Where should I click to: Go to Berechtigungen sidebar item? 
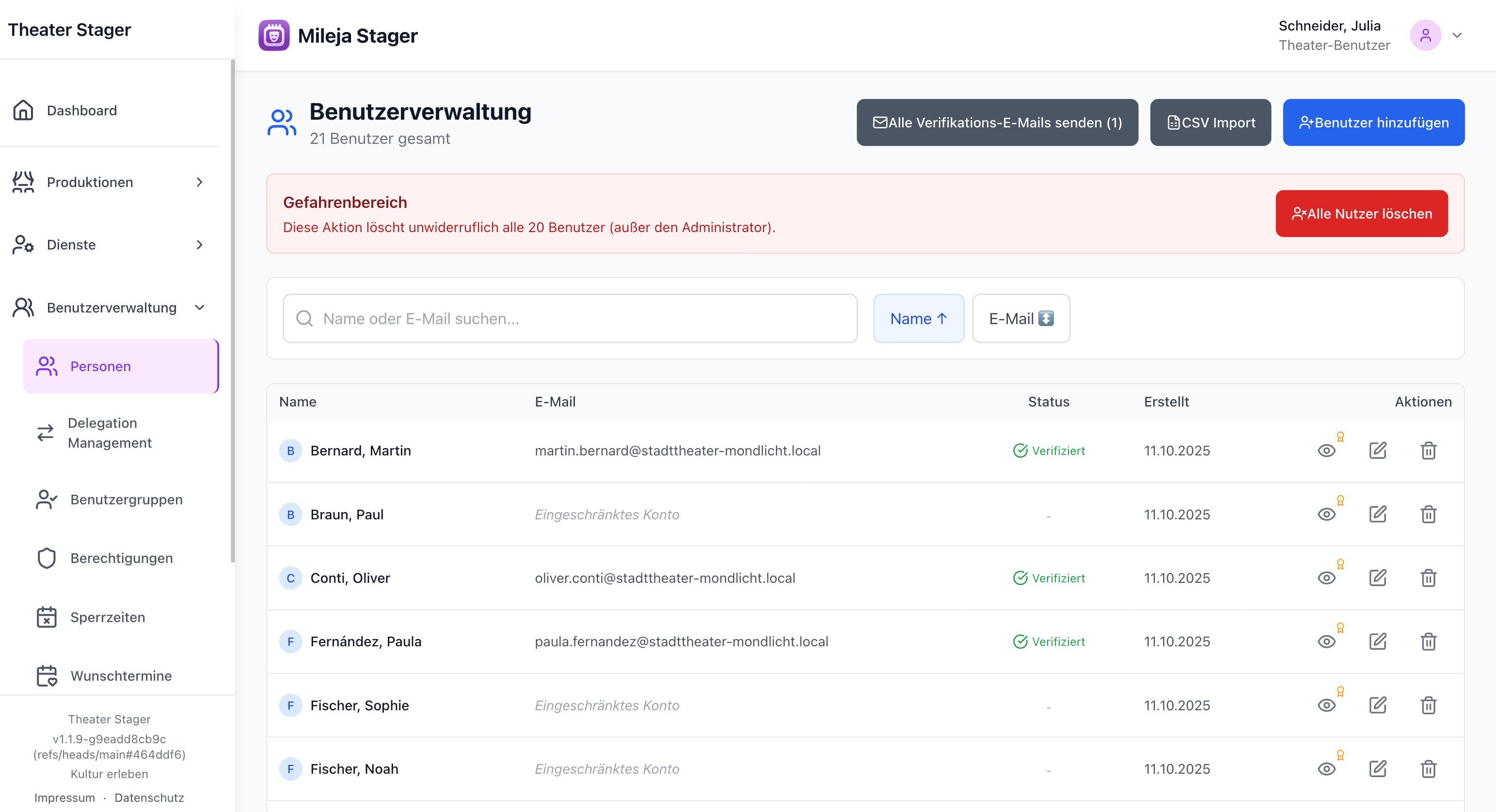(121, 558)
